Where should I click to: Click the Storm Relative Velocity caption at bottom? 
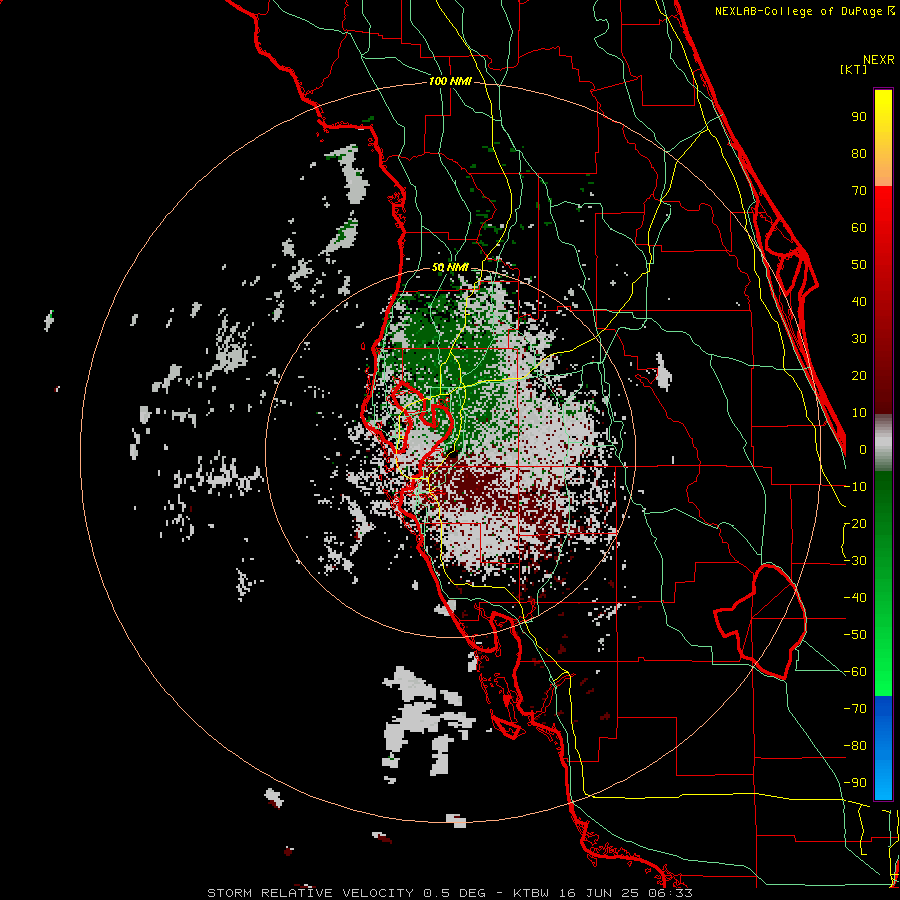coord(450,893)
